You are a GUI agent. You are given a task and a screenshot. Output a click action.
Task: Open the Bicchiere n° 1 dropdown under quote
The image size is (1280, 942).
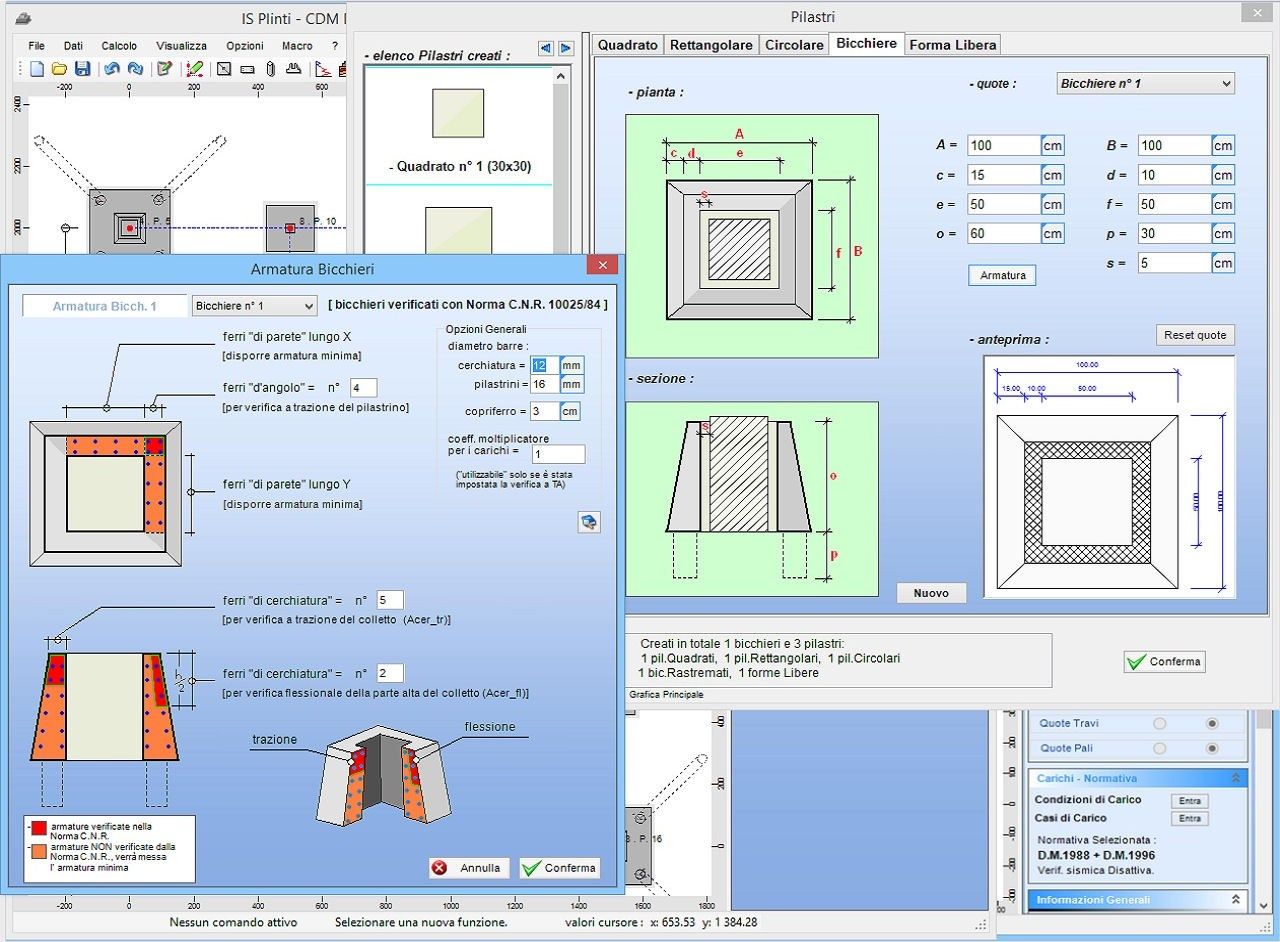pos(1145,84)
